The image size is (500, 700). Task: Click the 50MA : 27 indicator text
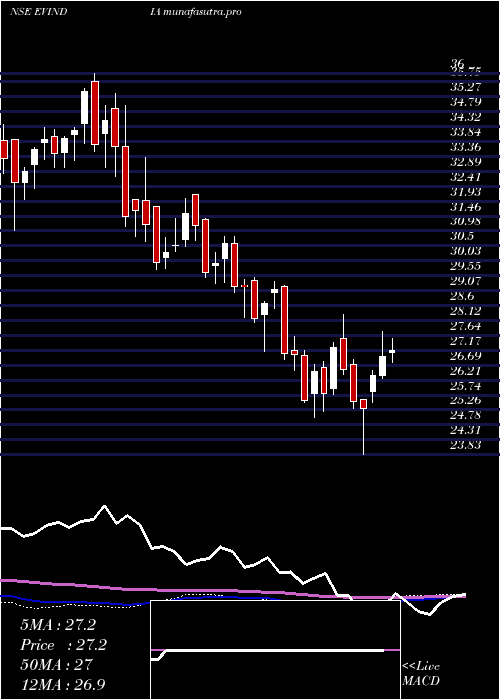point(56,665)
